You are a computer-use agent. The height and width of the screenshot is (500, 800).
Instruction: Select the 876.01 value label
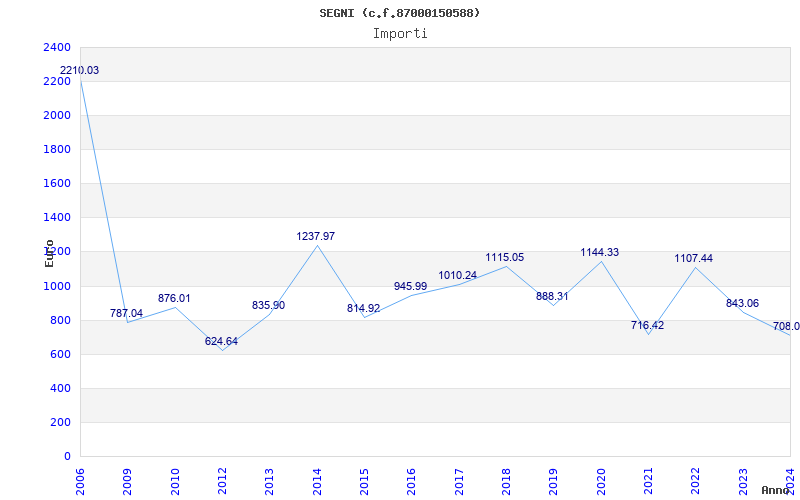(174, 299)
